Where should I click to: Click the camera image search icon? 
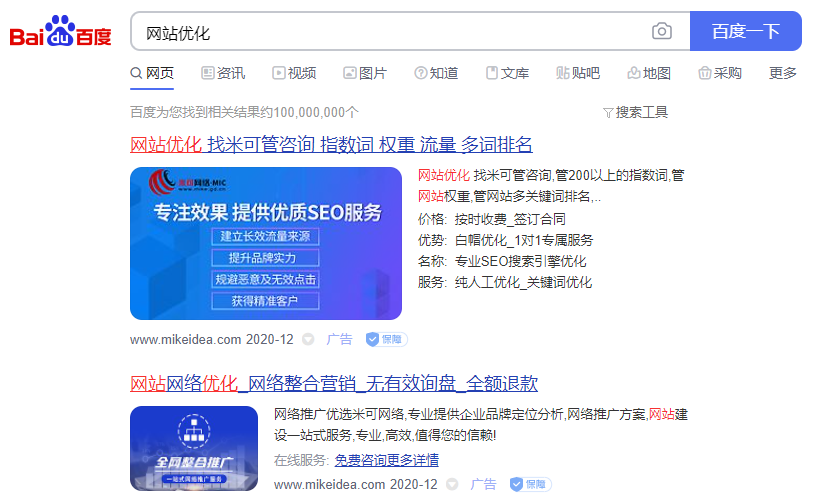point(662,31)
